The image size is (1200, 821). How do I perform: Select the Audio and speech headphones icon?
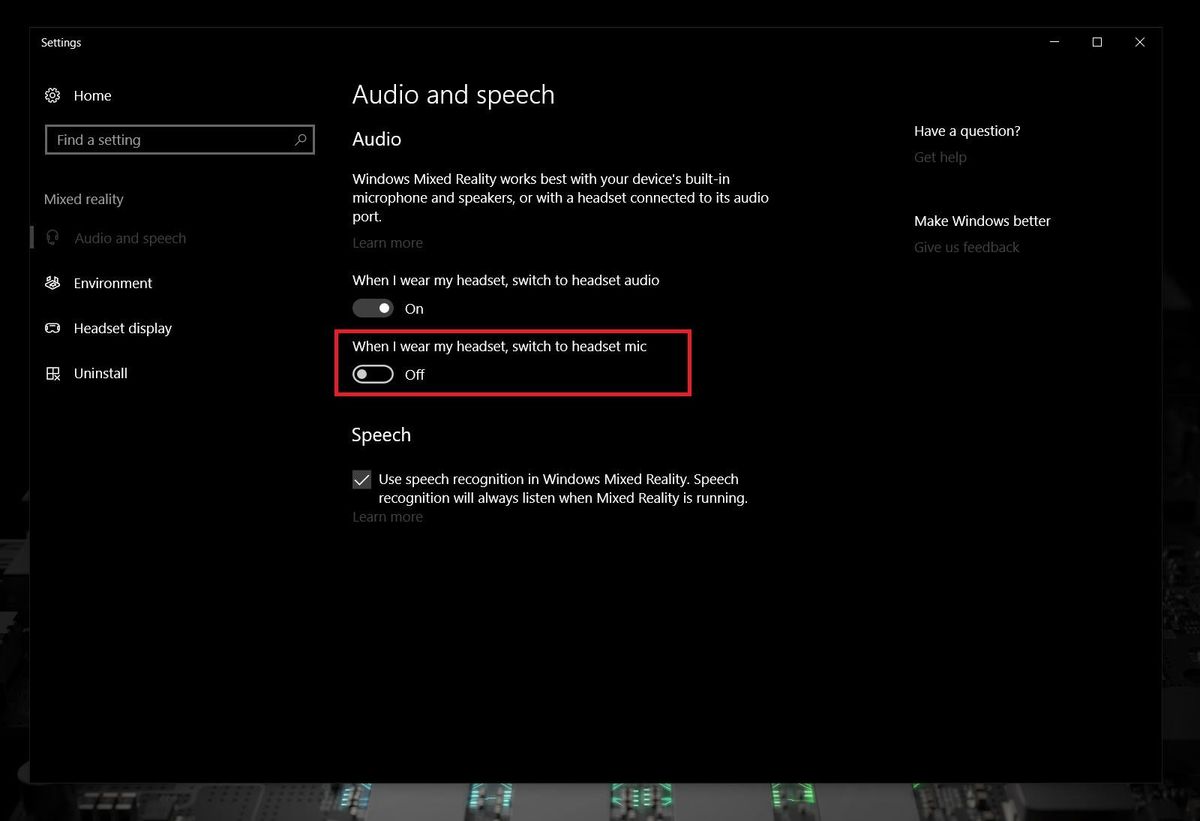click(x=53, y=238)
